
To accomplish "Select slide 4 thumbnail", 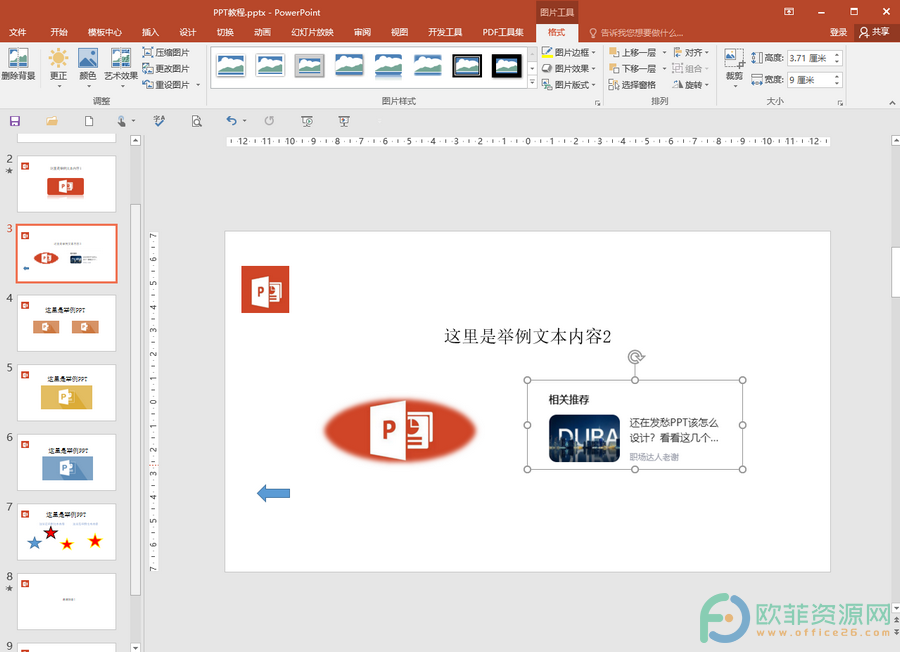I will coord(67,323).
